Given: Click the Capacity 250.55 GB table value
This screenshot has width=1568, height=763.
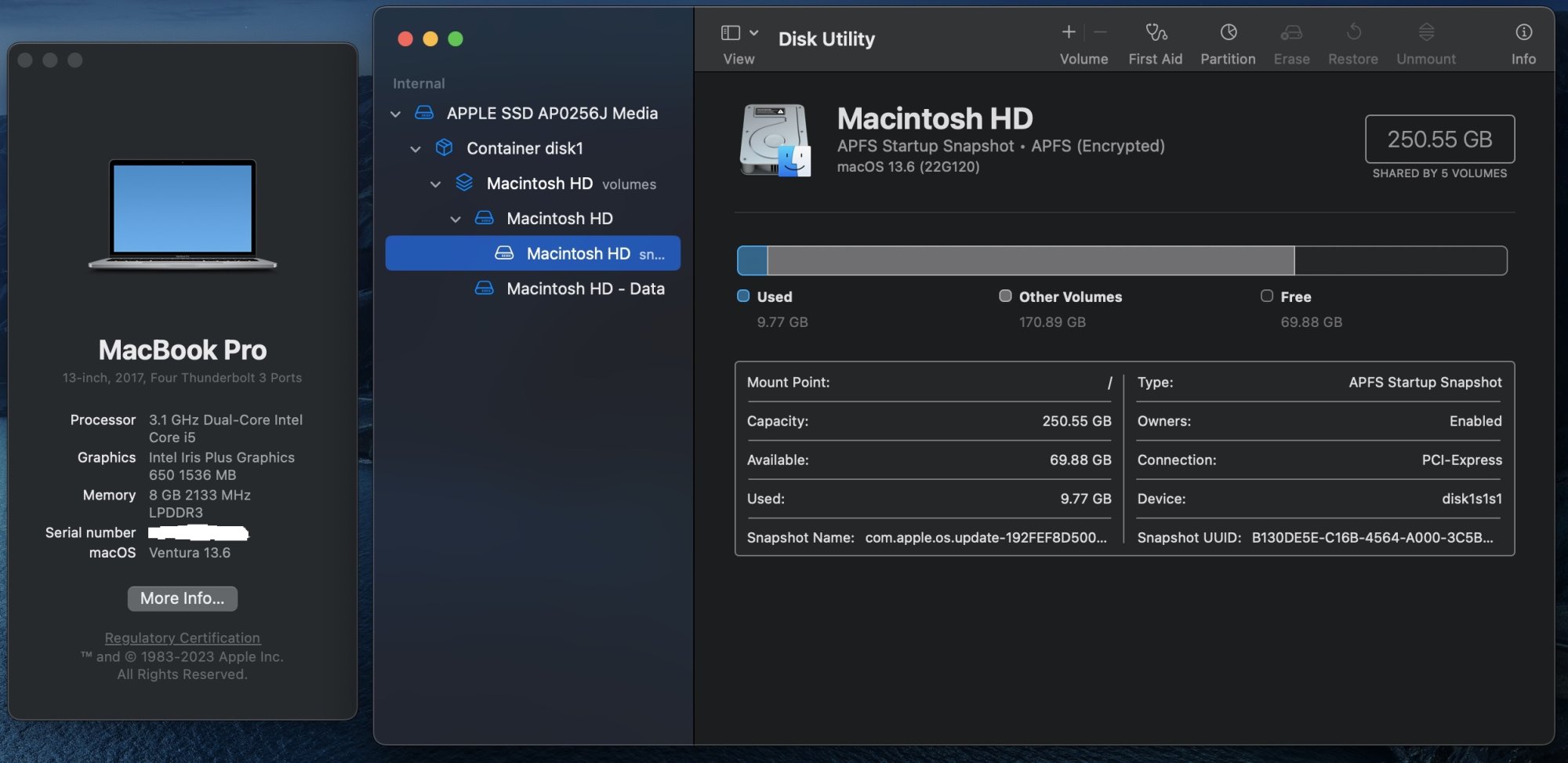Looking at the screenshot, I should coord(1076,421).
